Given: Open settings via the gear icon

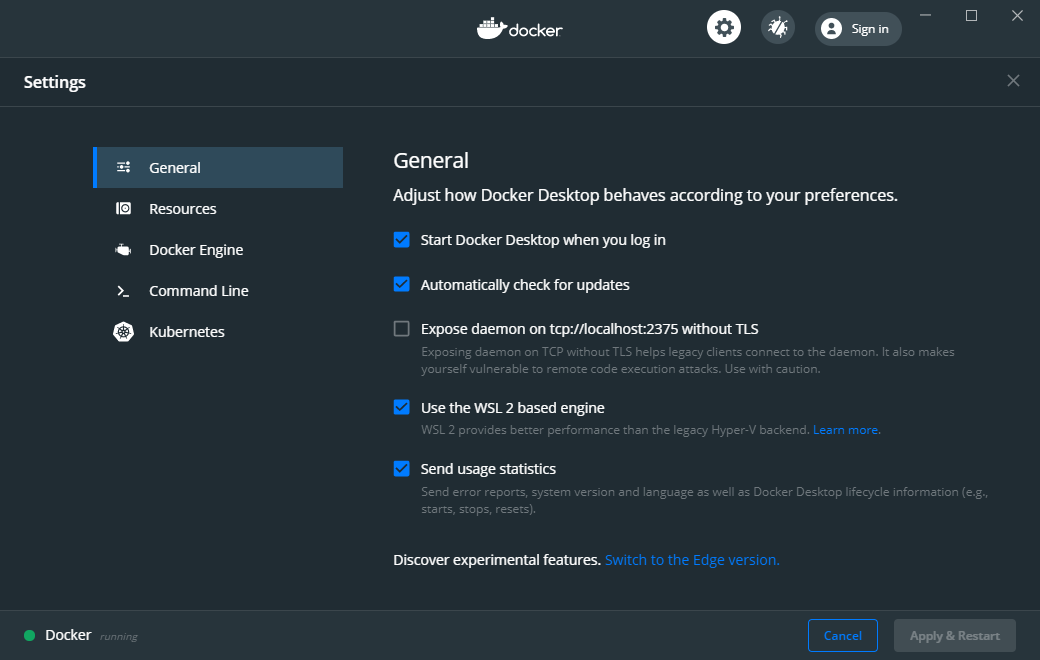Looking at the screenshot, I should (724, 28).
